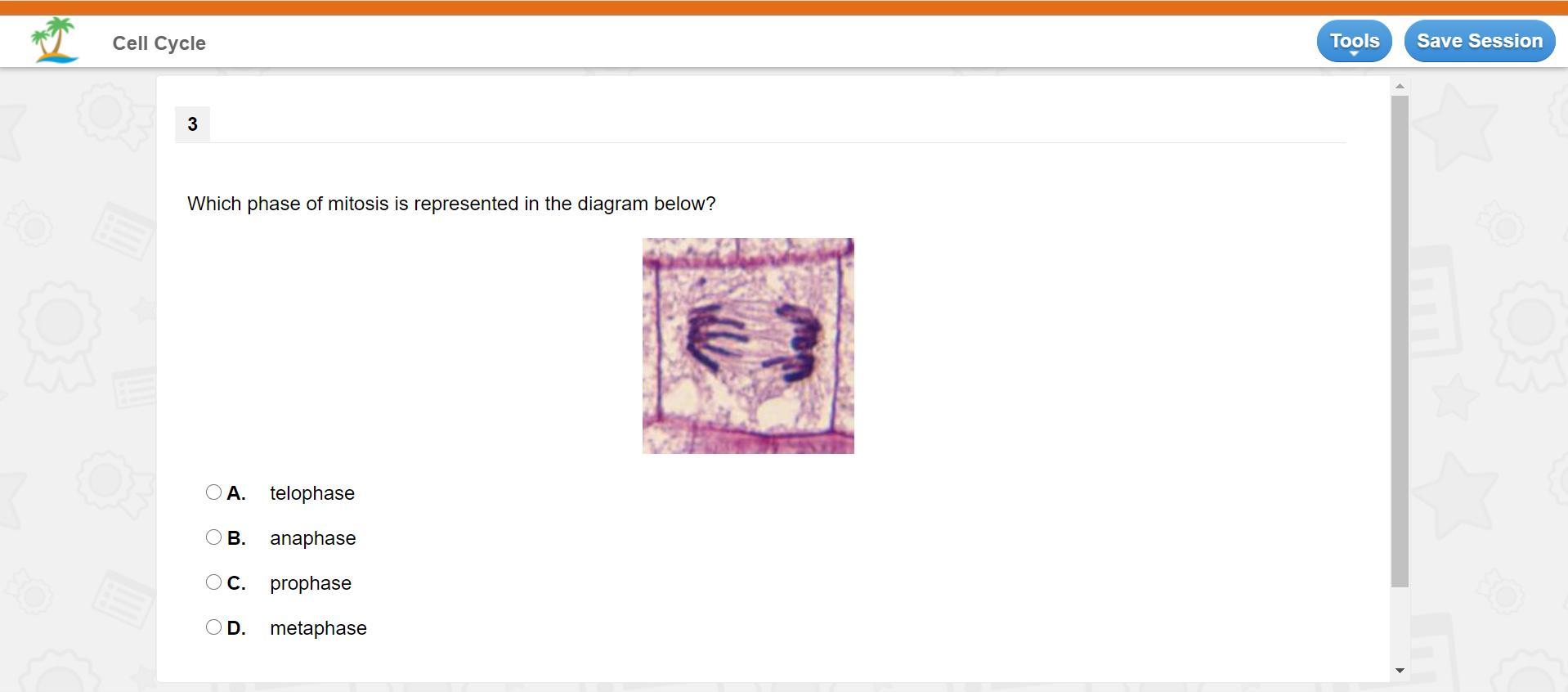Click the small arrow under Tools

[1354, 54]
